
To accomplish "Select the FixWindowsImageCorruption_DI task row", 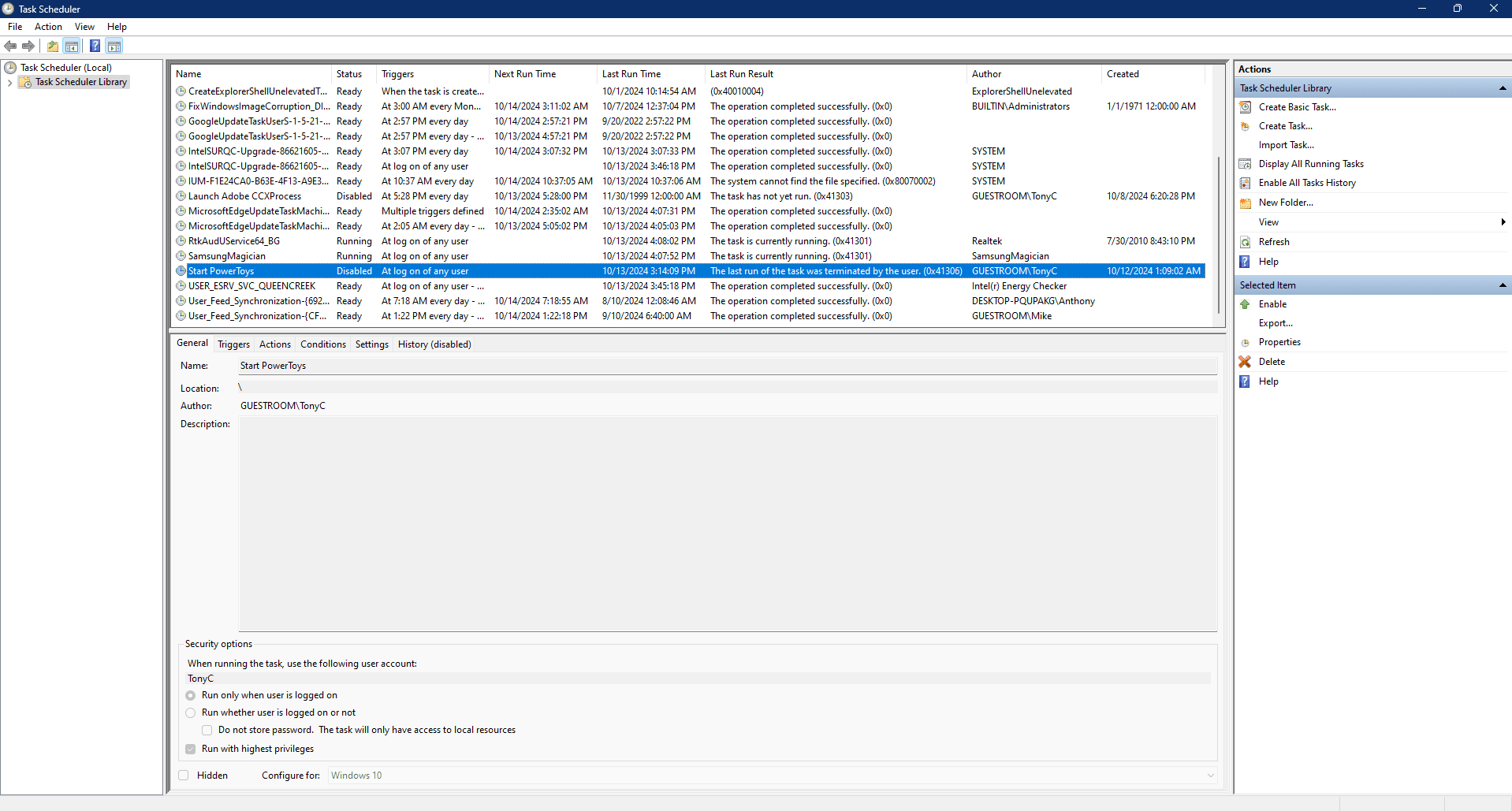I will (x=690, y=106).
